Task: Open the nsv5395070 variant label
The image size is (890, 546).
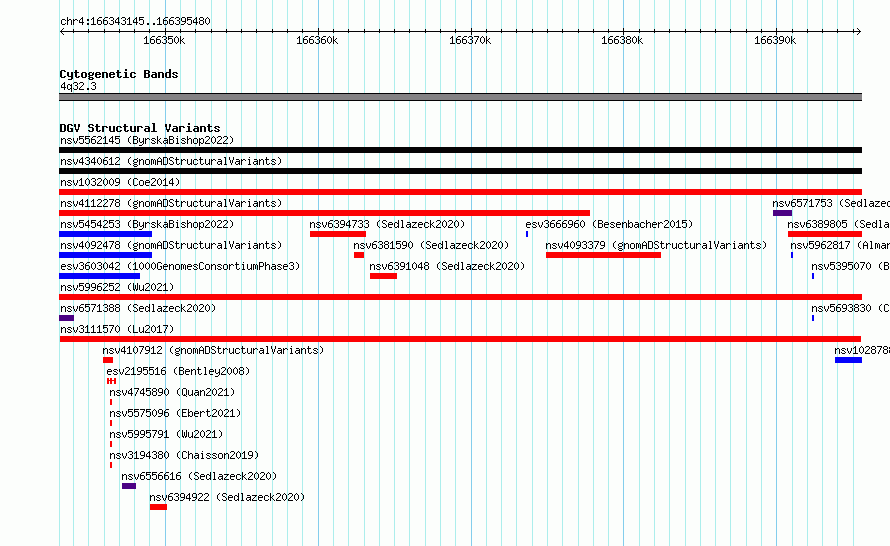Action: point(850,266)
